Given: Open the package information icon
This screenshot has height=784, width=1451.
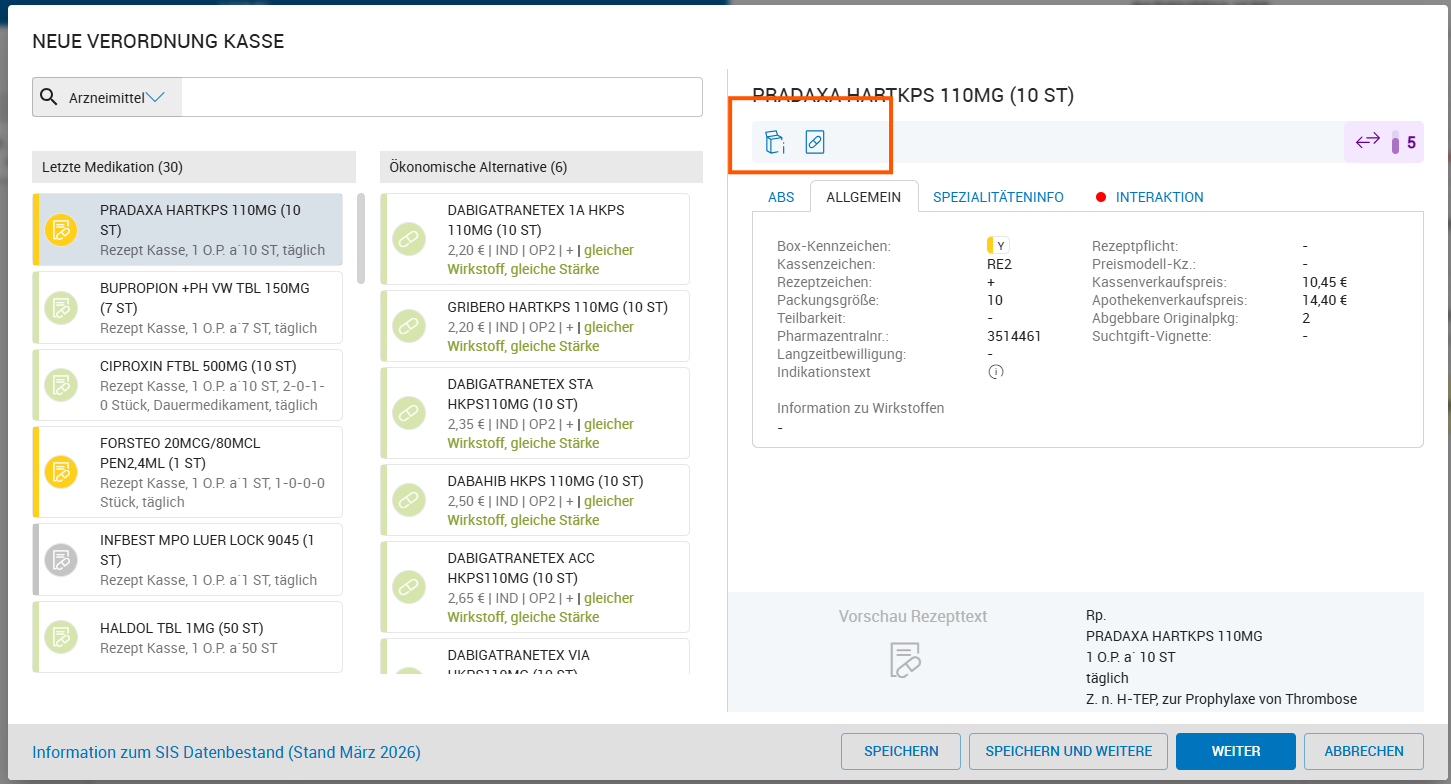Looking at the screenshot, I should tap(775, 142).
